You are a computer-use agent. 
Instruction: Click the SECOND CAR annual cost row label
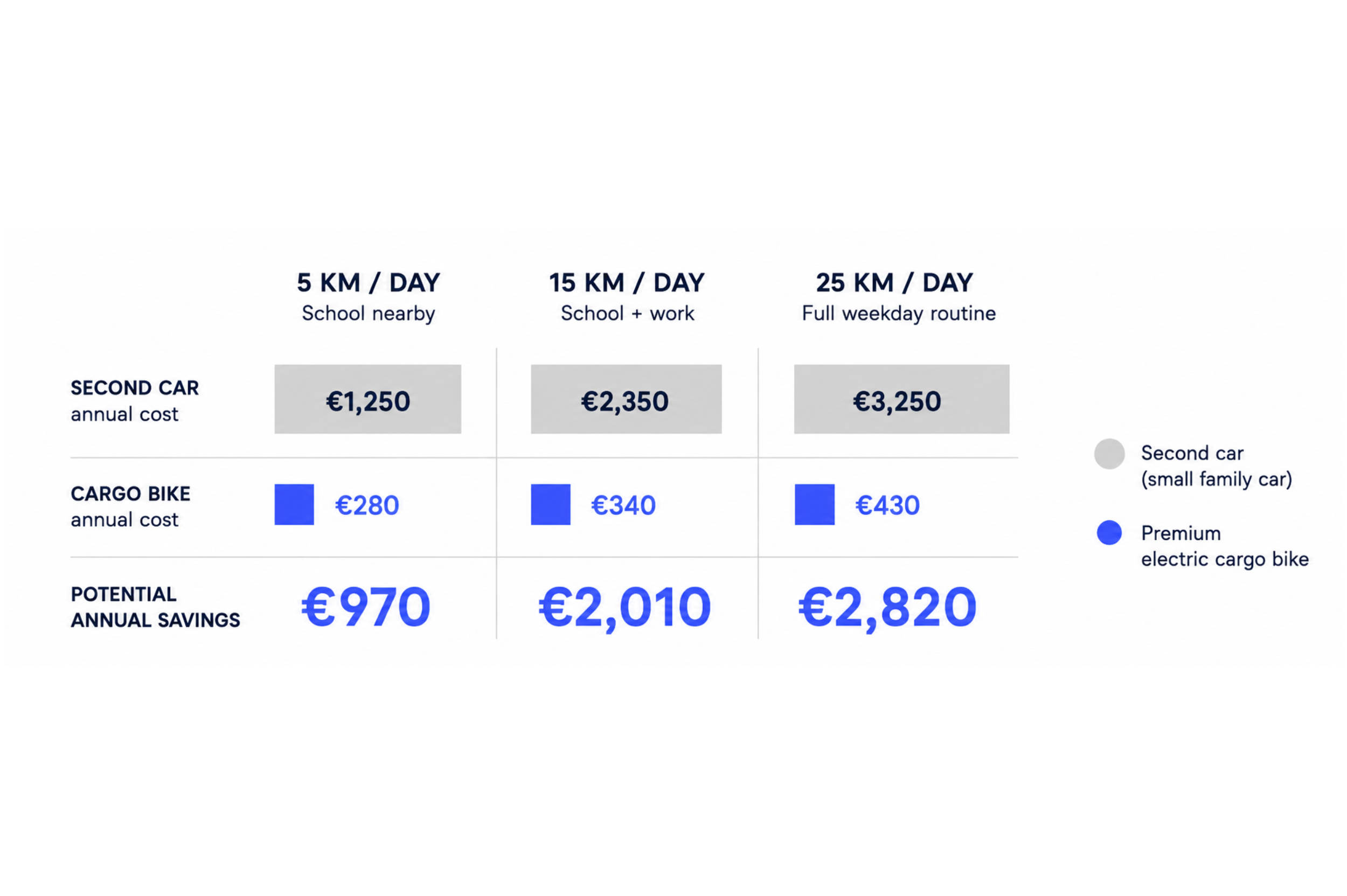pos(135,400)
